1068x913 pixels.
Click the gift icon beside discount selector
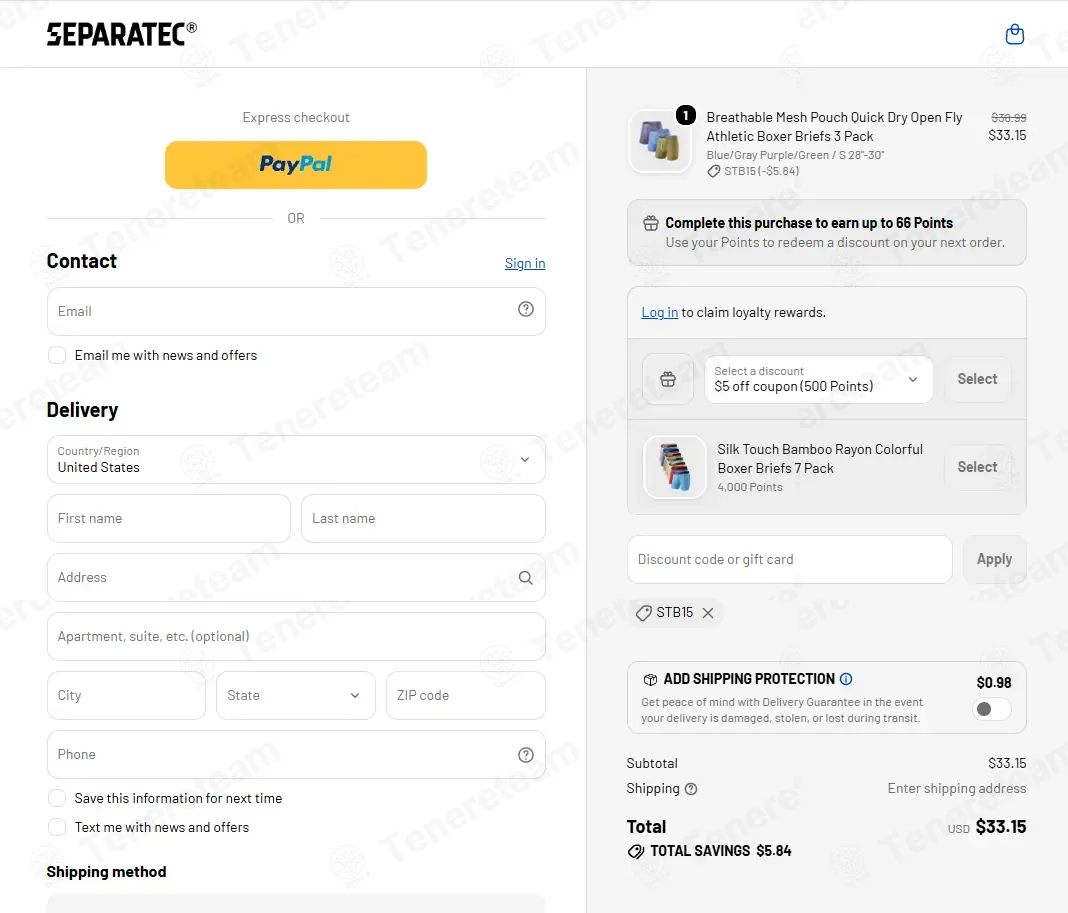[668, 379]
